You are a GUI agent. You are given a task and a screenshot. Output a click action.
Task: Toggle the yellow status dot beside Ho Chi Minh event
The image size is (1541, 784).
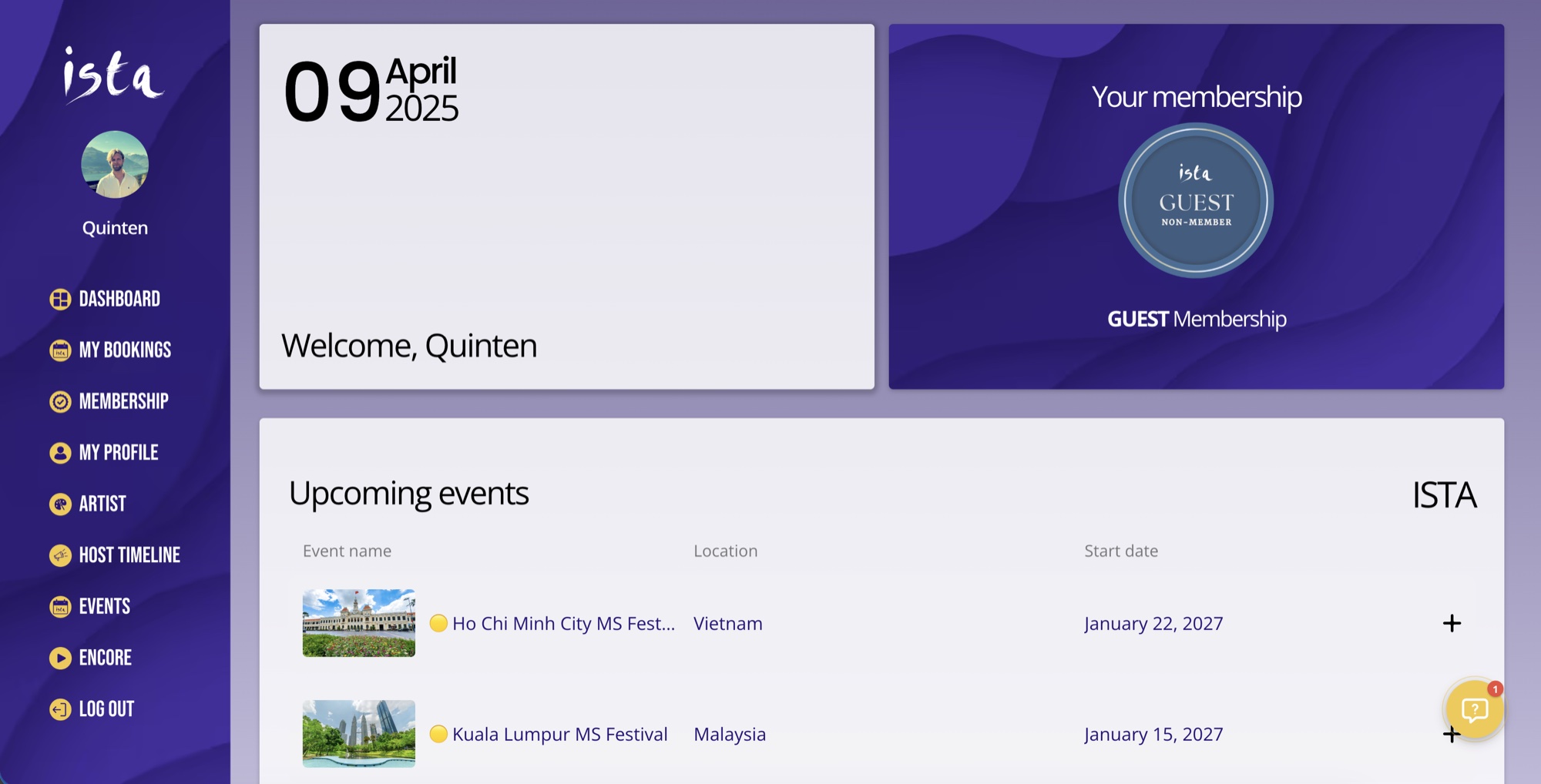[x=438, y=624]
